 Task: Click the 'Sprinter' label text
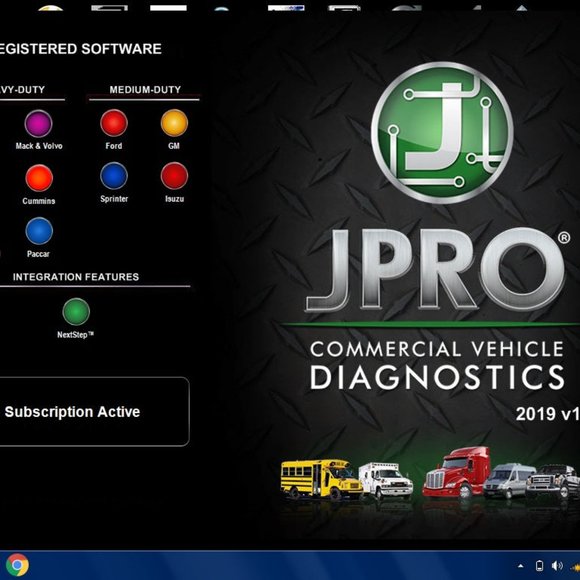click(114, 199)
